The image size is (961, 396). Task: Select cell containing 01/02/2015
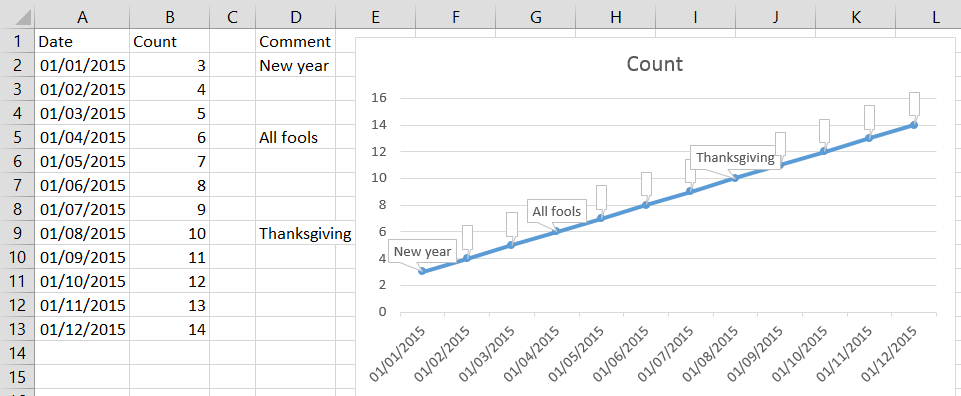[x=82, y=89]
